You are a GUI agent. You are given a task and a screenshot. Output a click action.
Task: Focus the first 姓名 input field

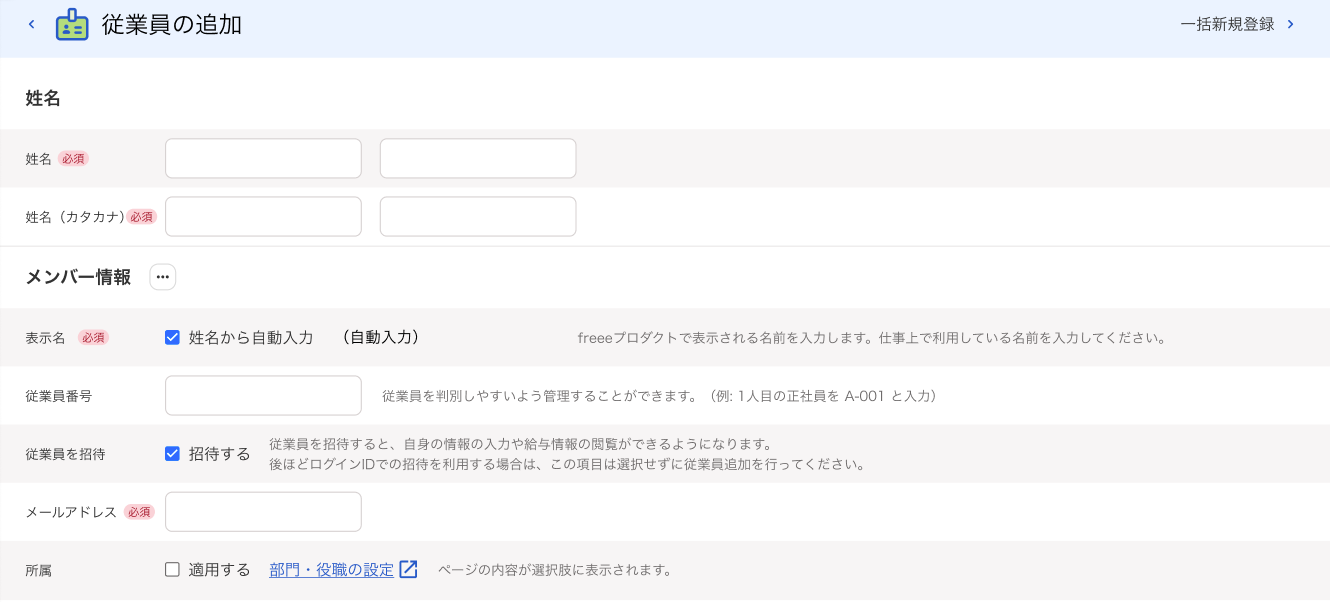(263, 158)
